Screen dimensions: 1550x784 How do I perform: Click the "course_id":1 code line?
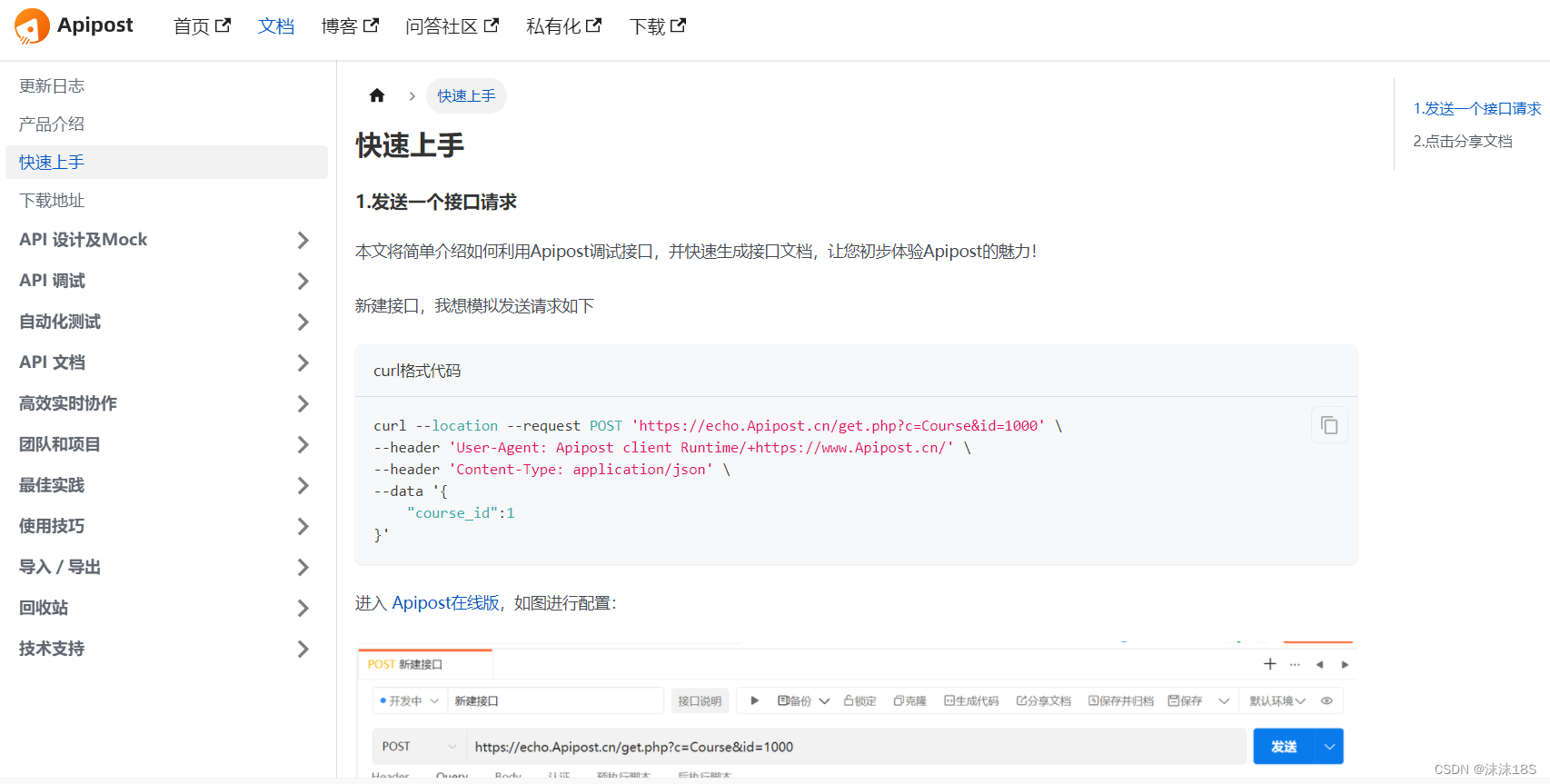461,512
